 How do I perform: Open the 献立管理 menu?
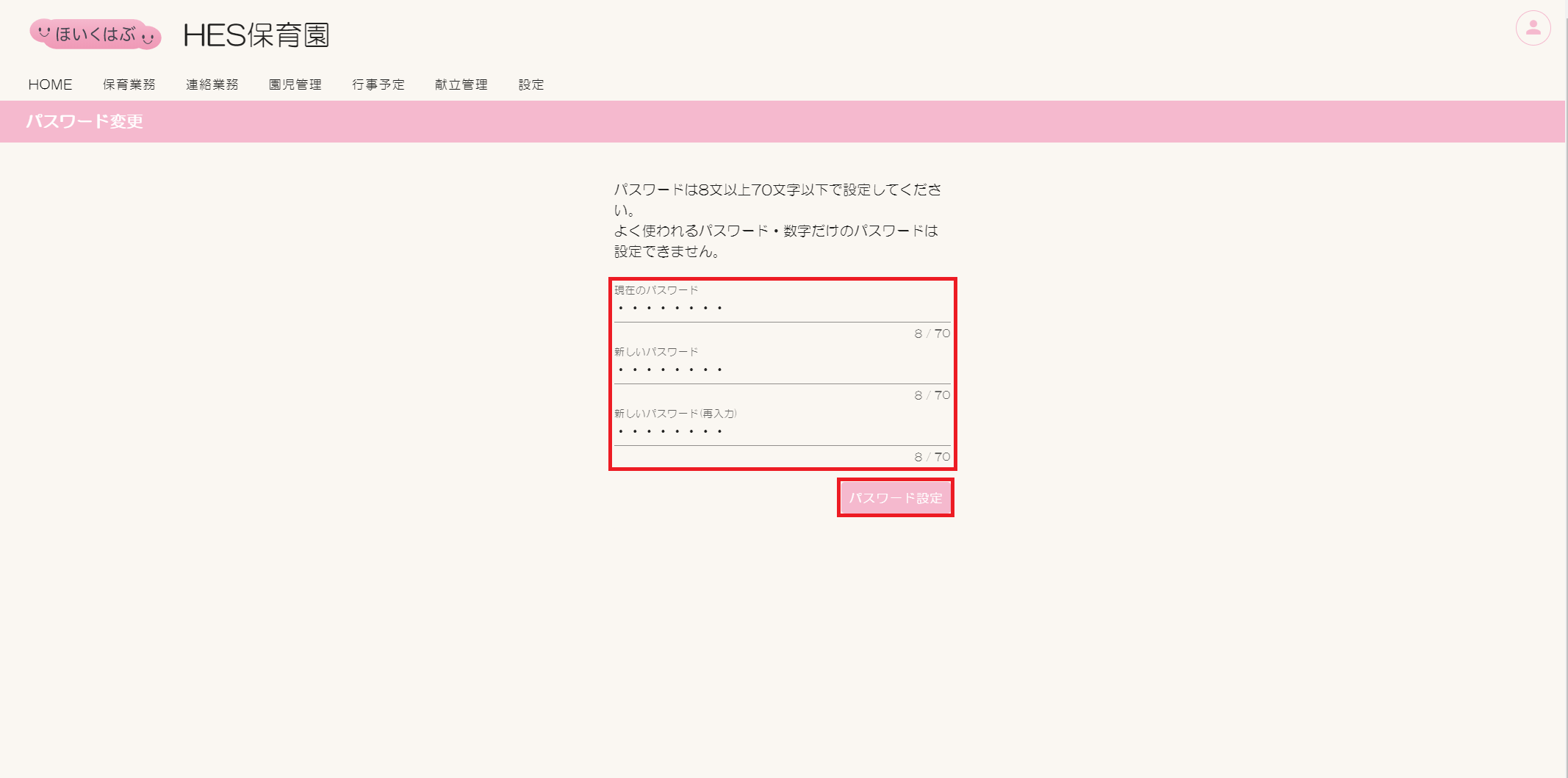[x=461, y=84]
